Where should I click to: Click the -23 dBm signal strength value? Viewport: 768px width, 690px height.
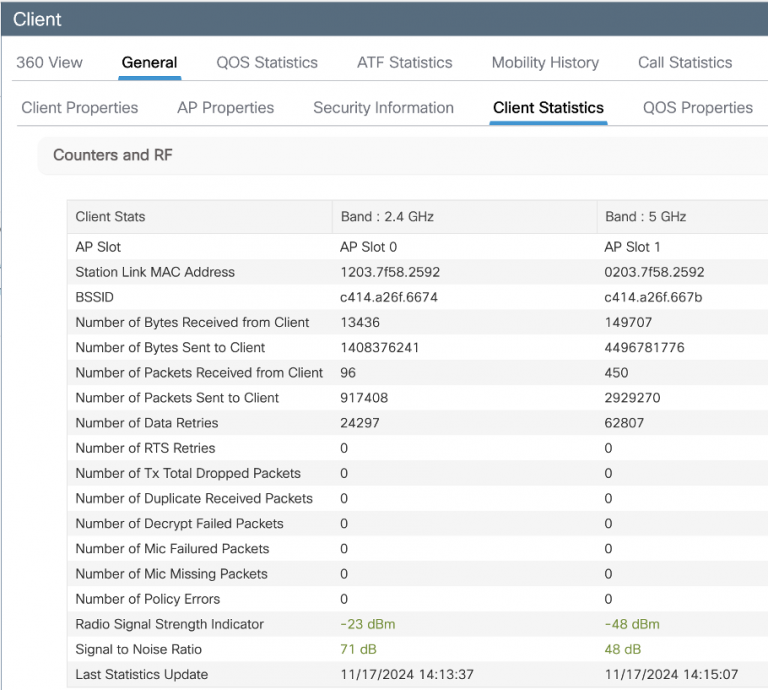coord(368,624)
